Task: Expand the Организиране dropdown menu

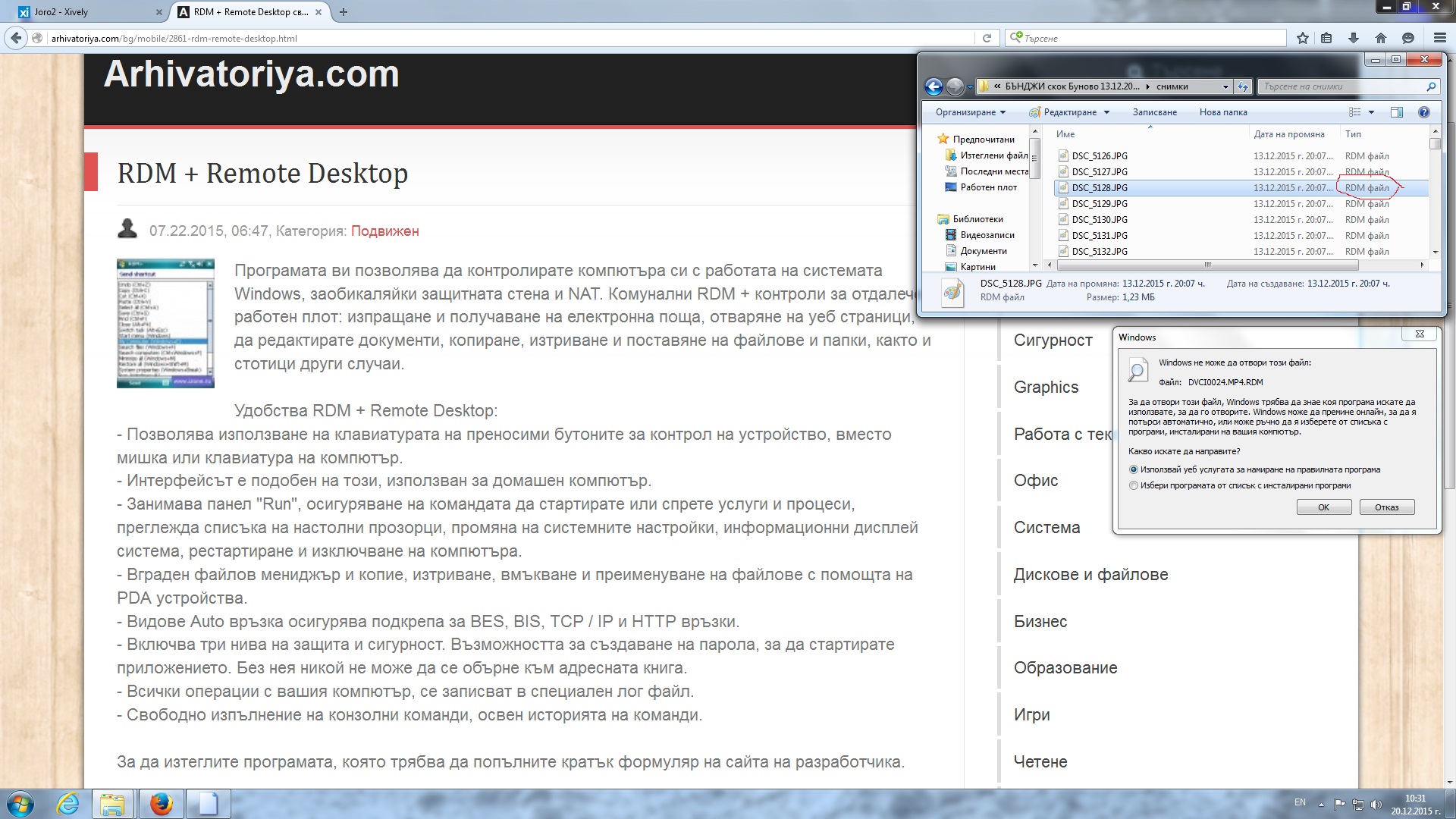Action: (970, 112)
